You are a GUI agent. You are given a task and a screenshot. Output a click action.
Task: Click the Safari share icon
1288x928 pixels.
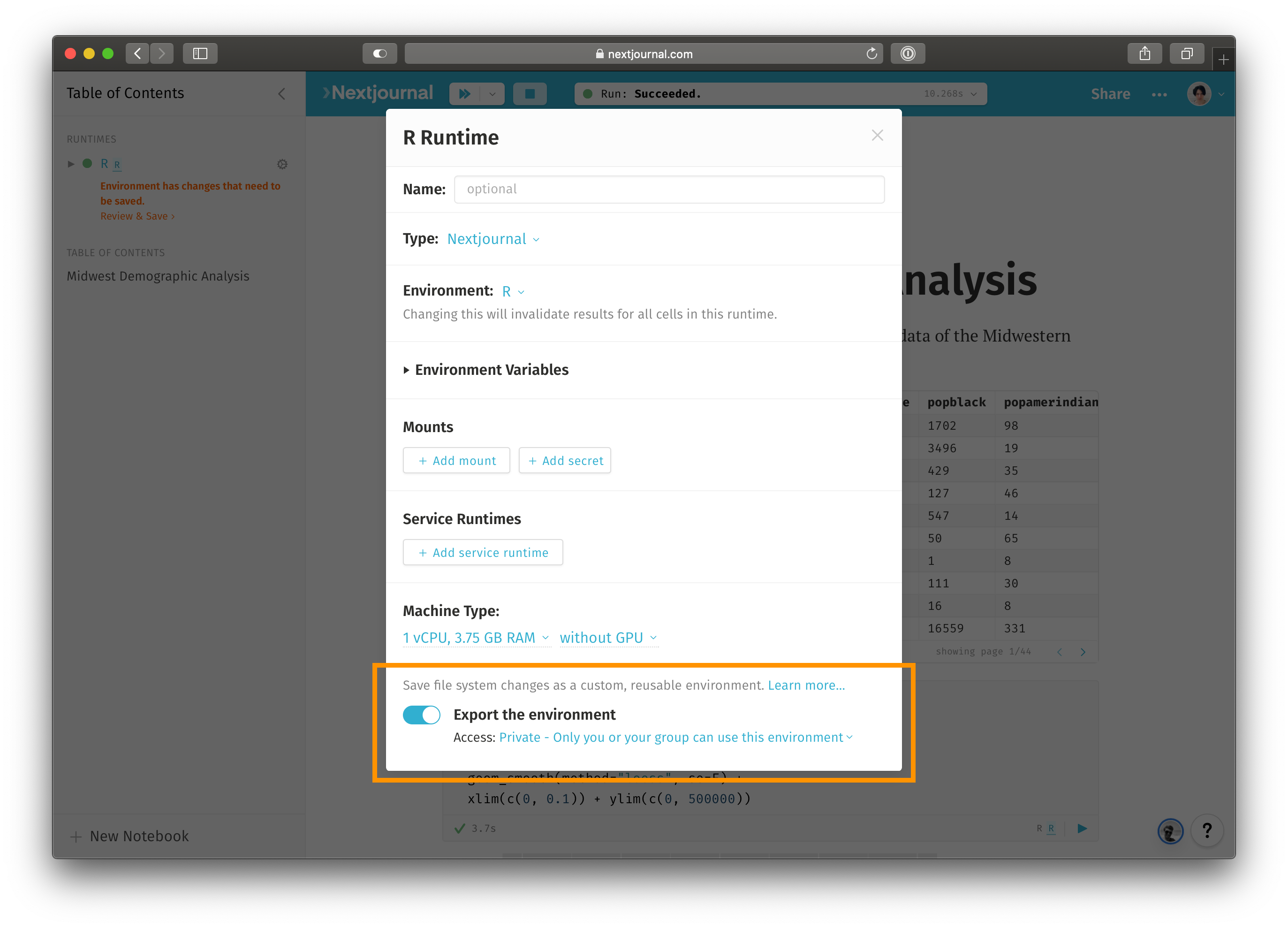click(x=1144, y=53)
